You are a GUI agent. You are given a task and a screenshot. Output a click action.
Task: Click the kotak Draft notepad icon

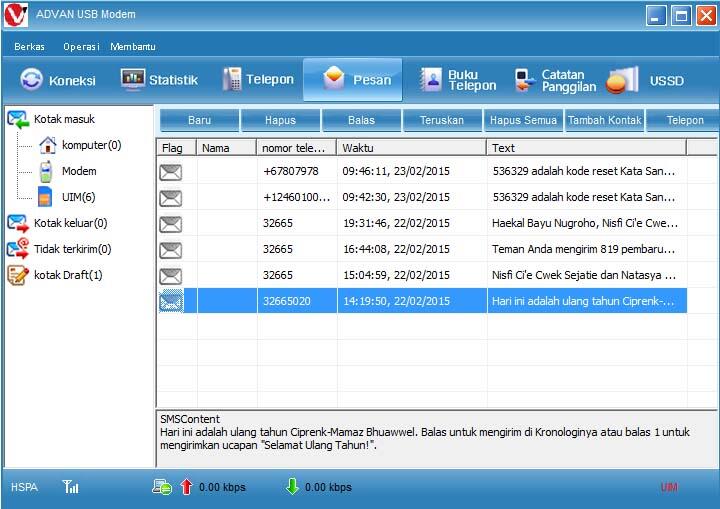18,275
